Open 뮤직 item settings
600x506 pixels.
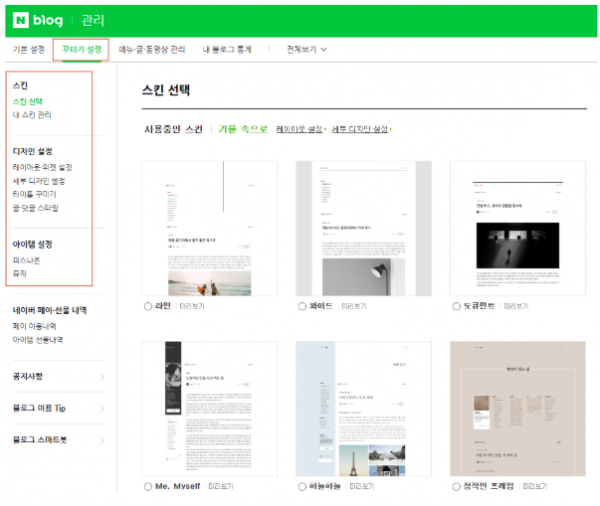pyautogui.click(x=20, y=274)
